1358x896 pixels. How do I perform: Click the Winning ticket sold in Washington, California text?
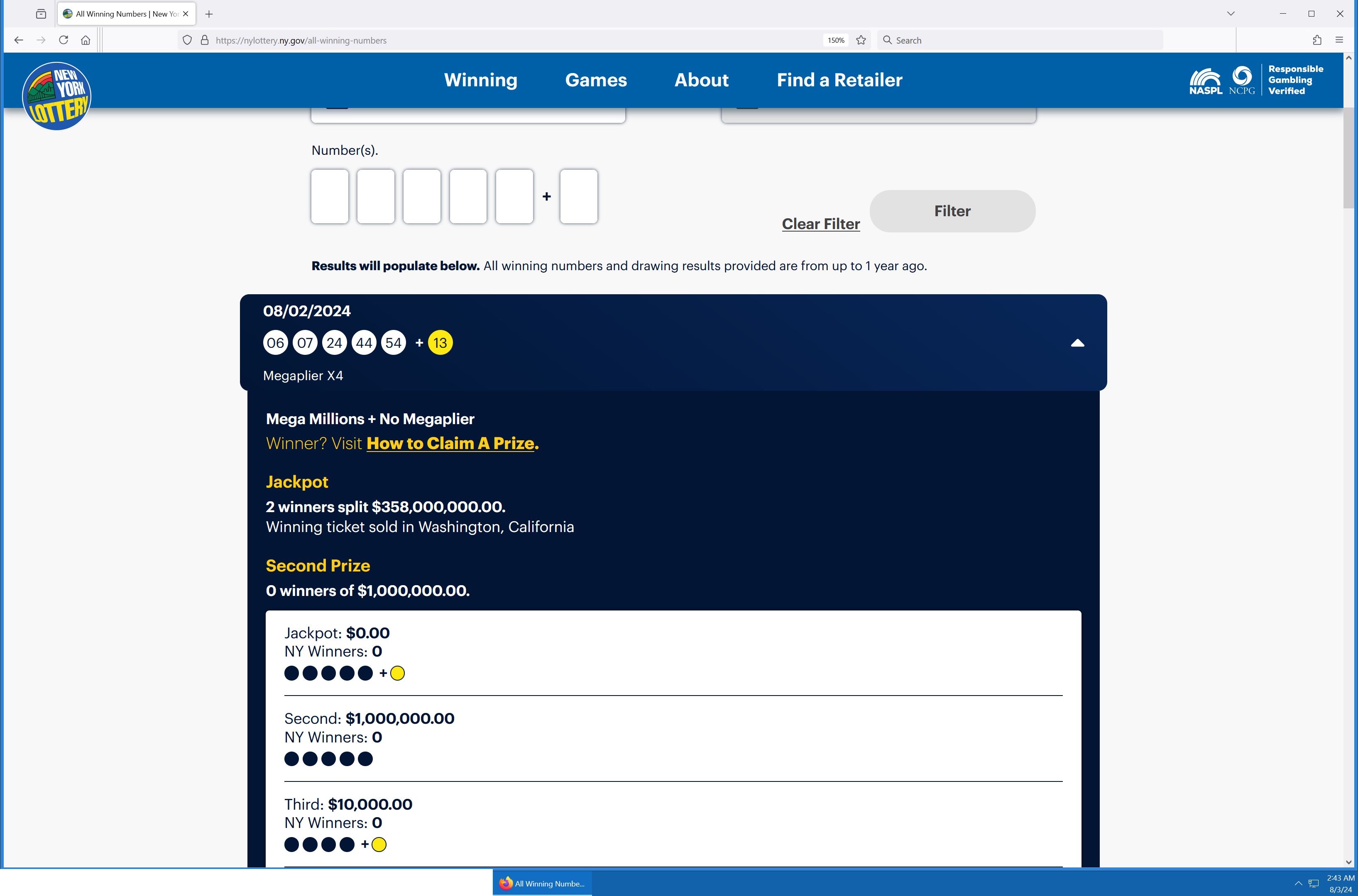(x=420, y=527)
